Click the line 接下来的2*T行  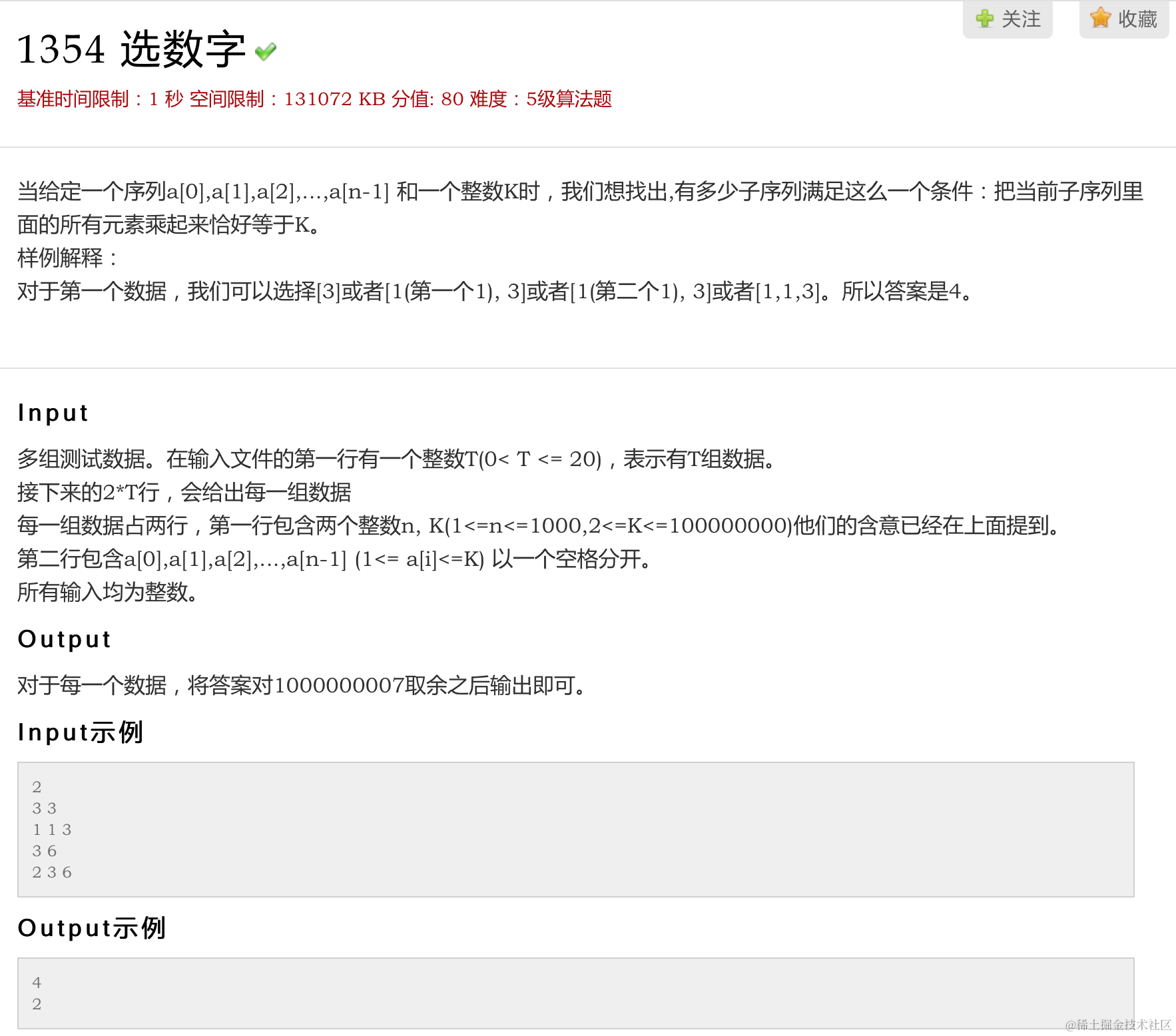click(184, 492)
